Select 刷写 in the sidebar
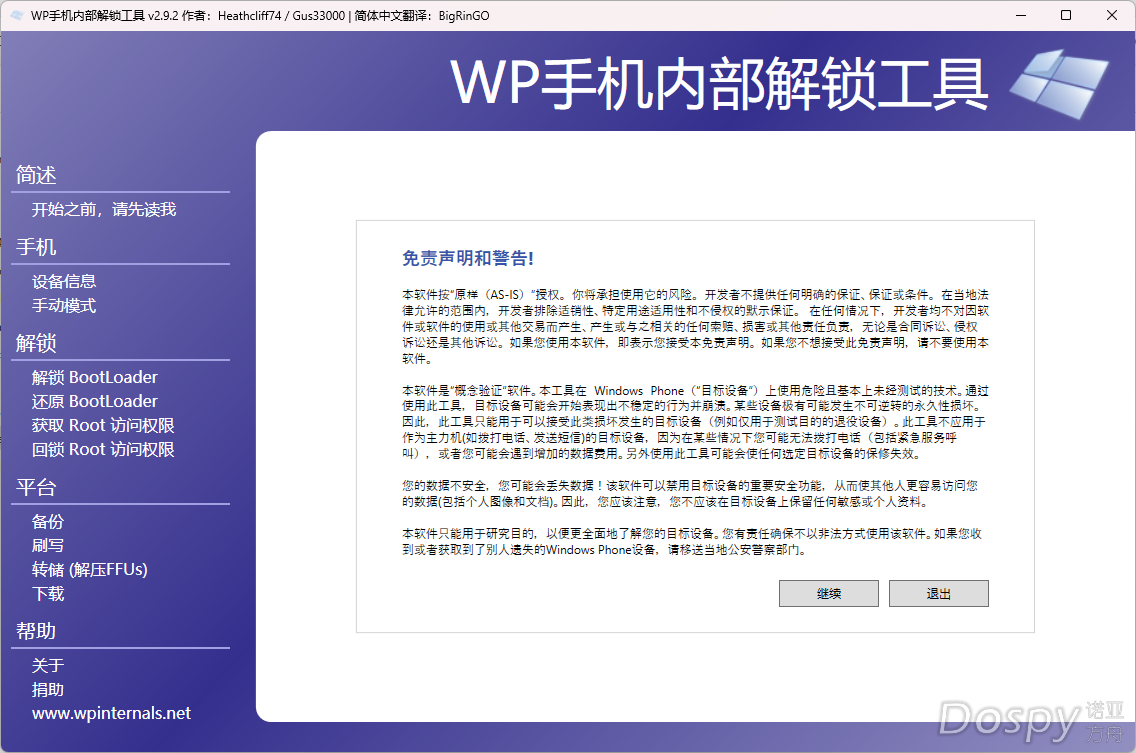This screenshot has width=1136, height=753. click(48, 545)
